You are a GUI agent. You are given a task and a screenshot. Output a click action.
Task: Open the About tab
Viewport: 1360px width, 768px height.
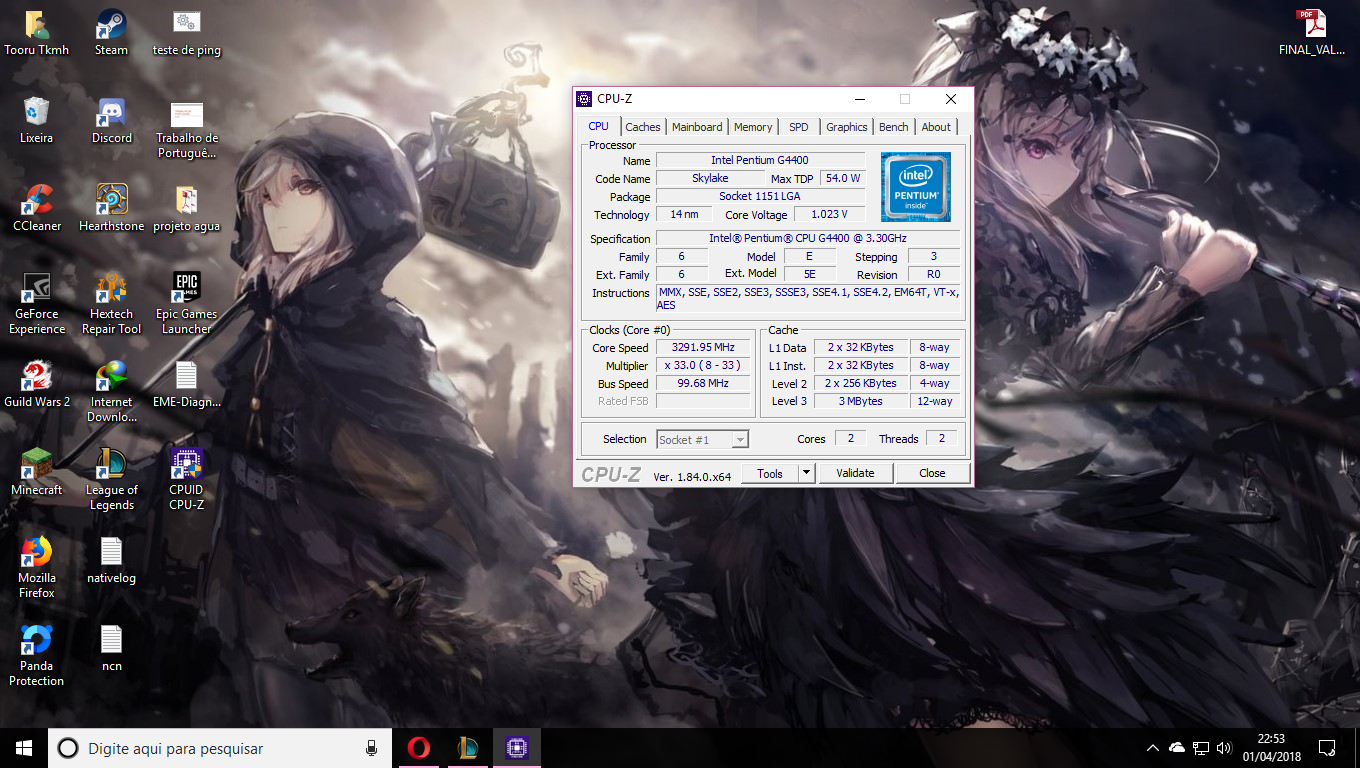tap(936, 127)
